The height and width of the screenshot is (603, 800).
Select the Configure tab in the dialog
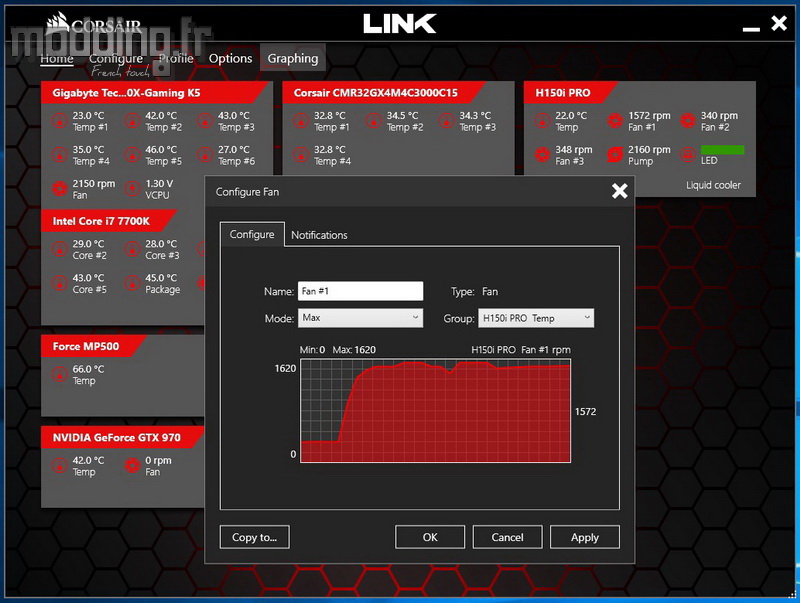coord(252,234)
